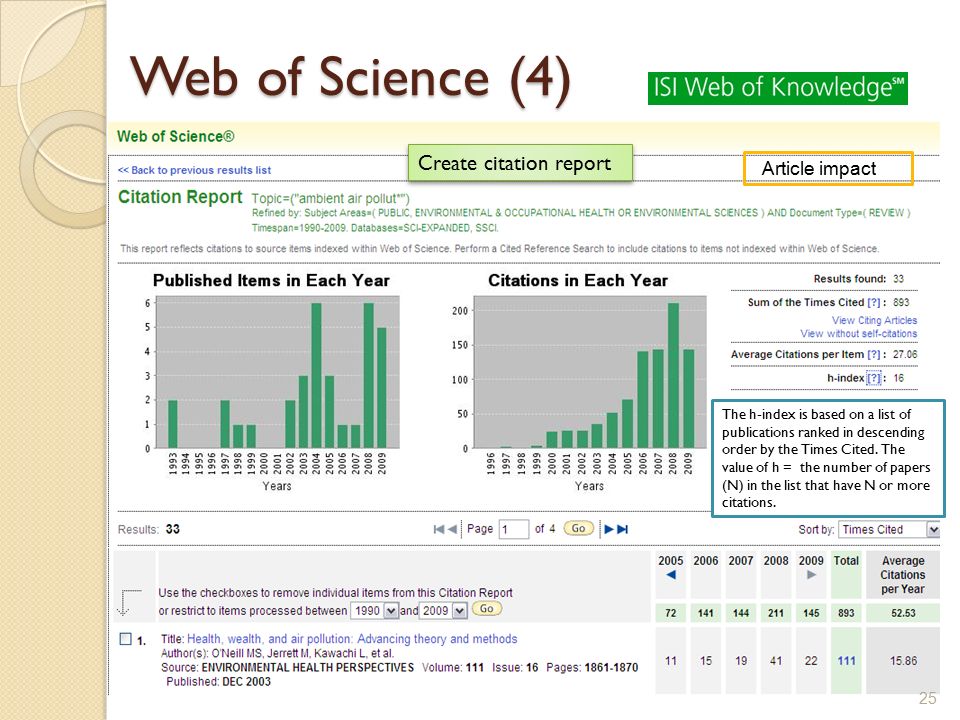Click 2005 citation count 11 for article 1
Image resolution: width=960 pixels, height=720 pixels.
click(670, 661)
